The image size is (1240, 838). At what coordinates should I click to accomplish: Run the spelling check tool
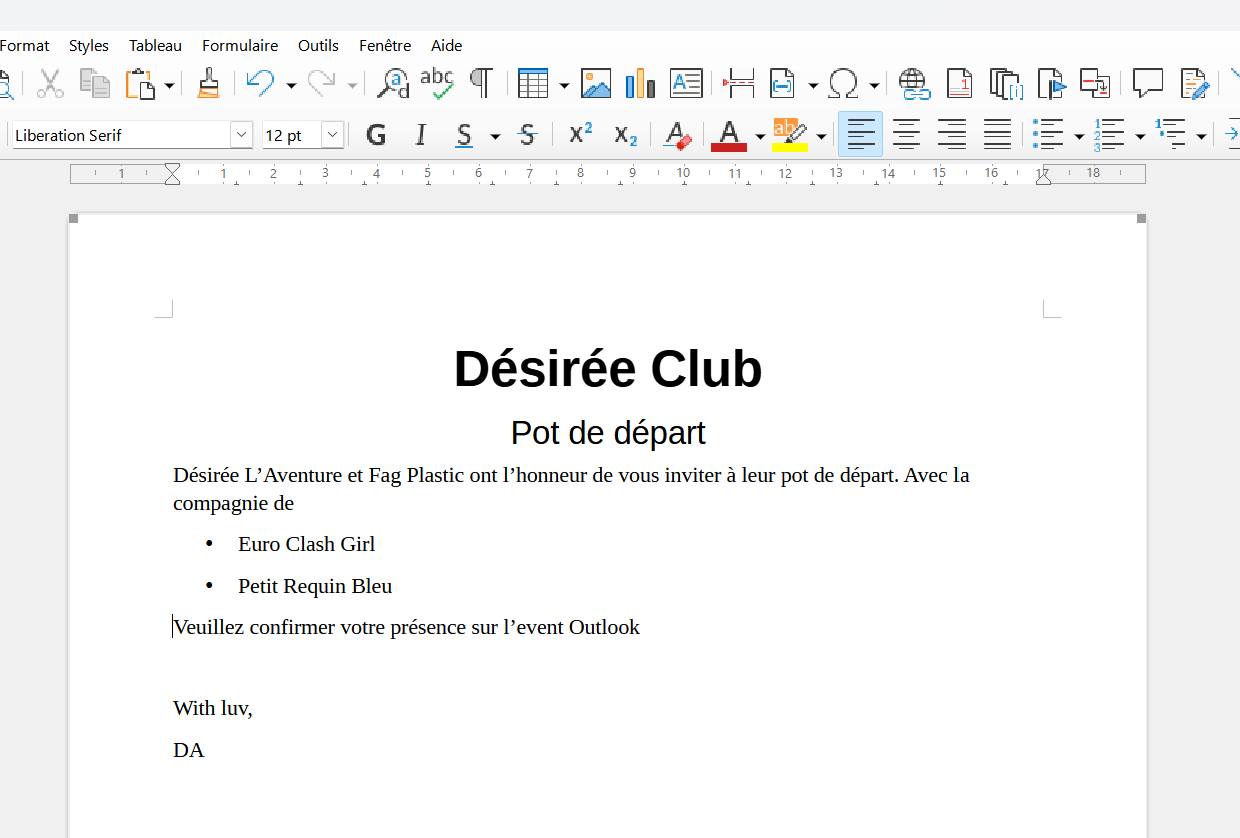(437, 84)
